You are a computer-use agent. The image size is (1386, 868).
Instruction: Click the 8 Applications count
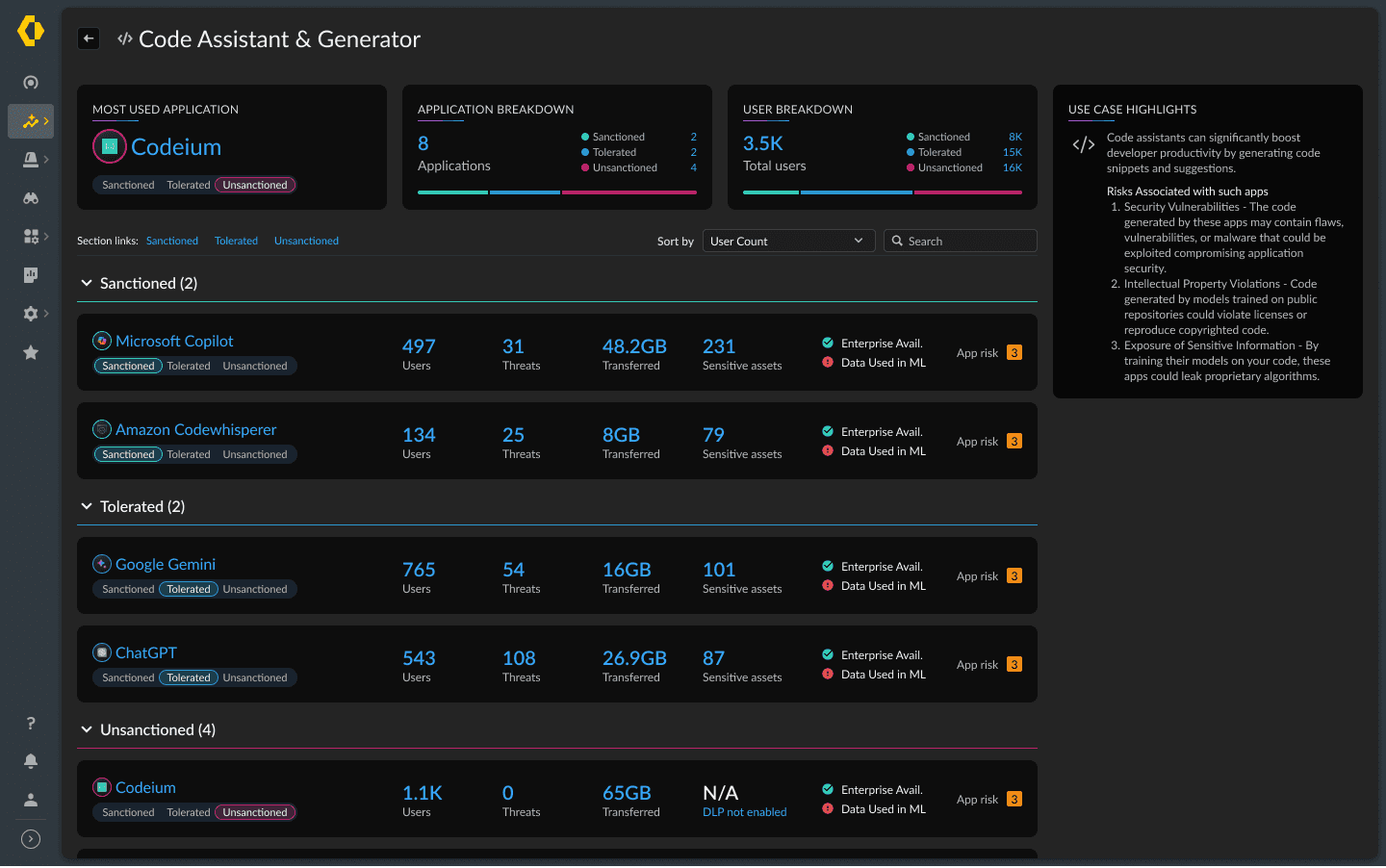pos(423,143)
